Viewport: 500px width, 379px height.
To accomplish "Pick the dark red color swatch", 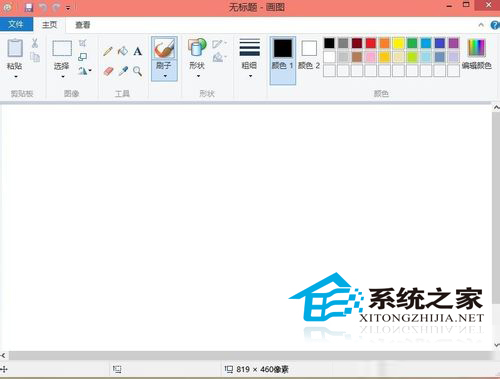I will 357,43.
